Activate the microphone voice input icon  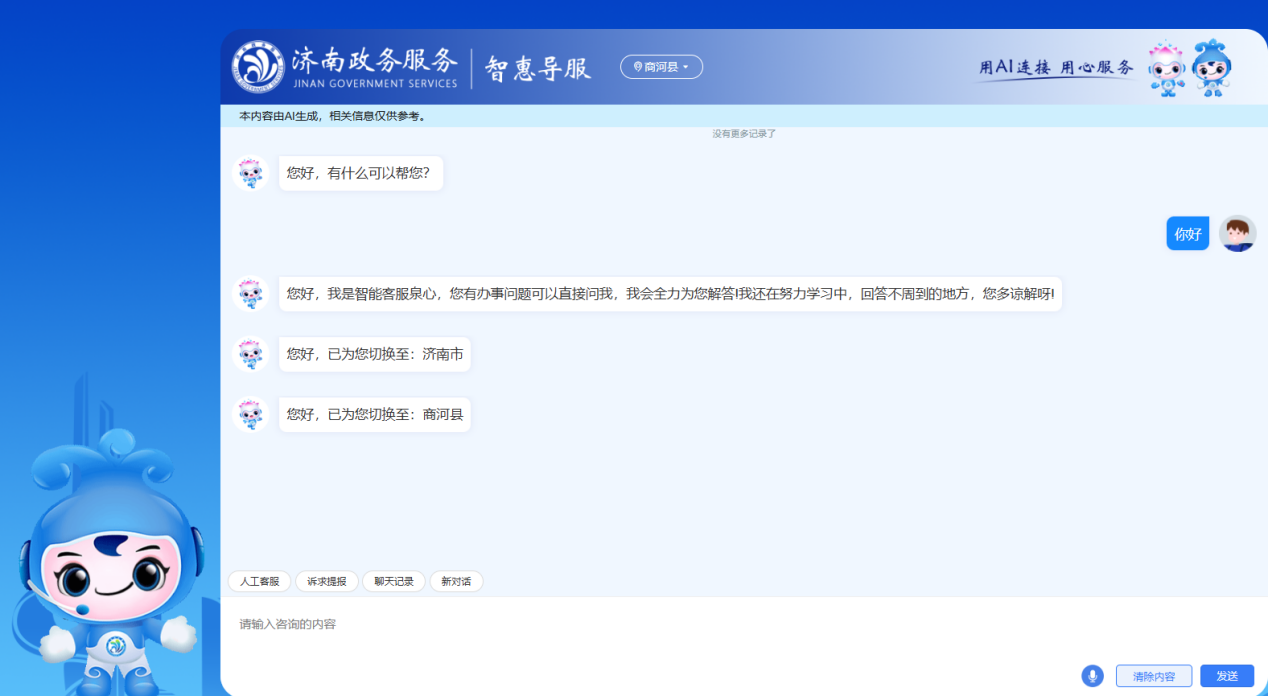pyautogui.click(x=1092, y=676)
